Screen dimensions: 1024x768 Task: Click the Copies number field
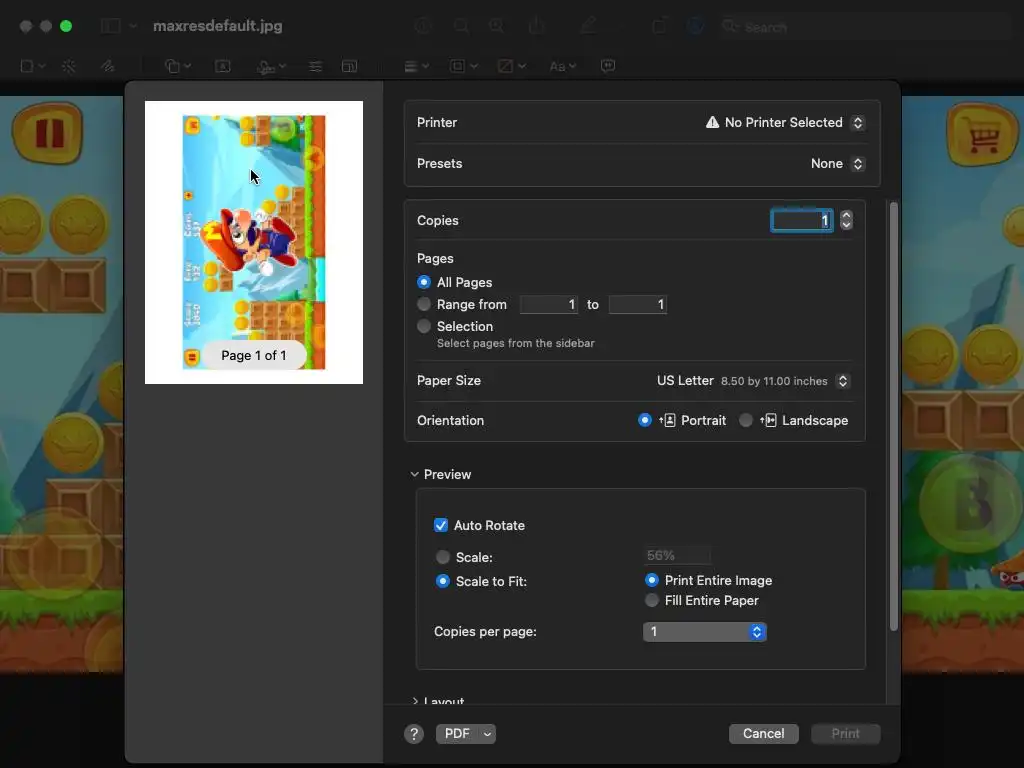pyautogui.click(x=802, y=220)
